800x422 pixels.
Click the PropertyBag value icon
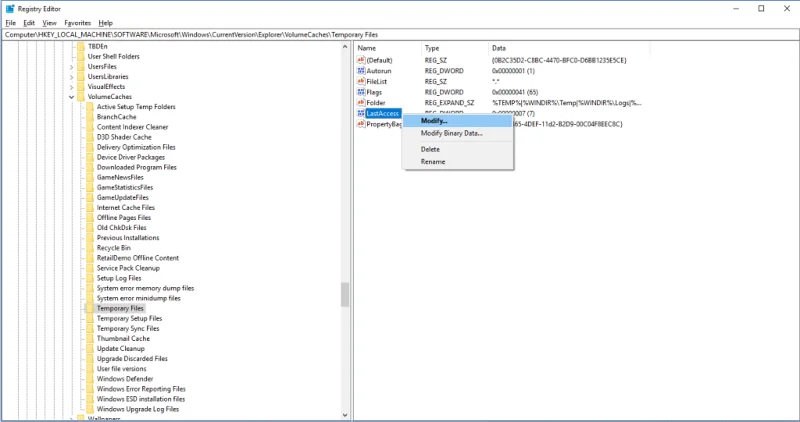(x=361, y=125)
